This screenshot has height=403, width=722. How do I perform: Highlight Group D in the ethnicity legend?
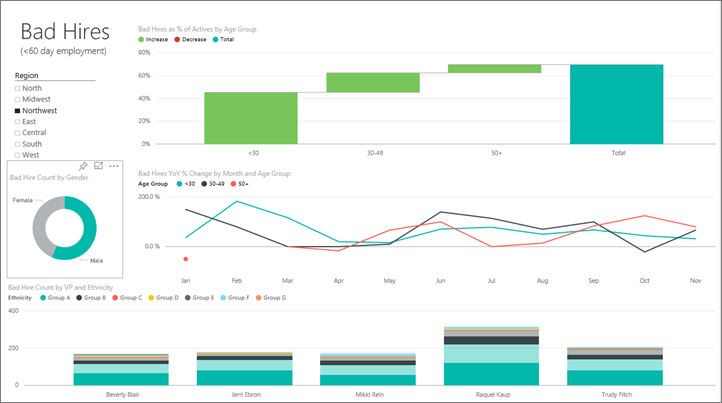click(x=151, y=298)
